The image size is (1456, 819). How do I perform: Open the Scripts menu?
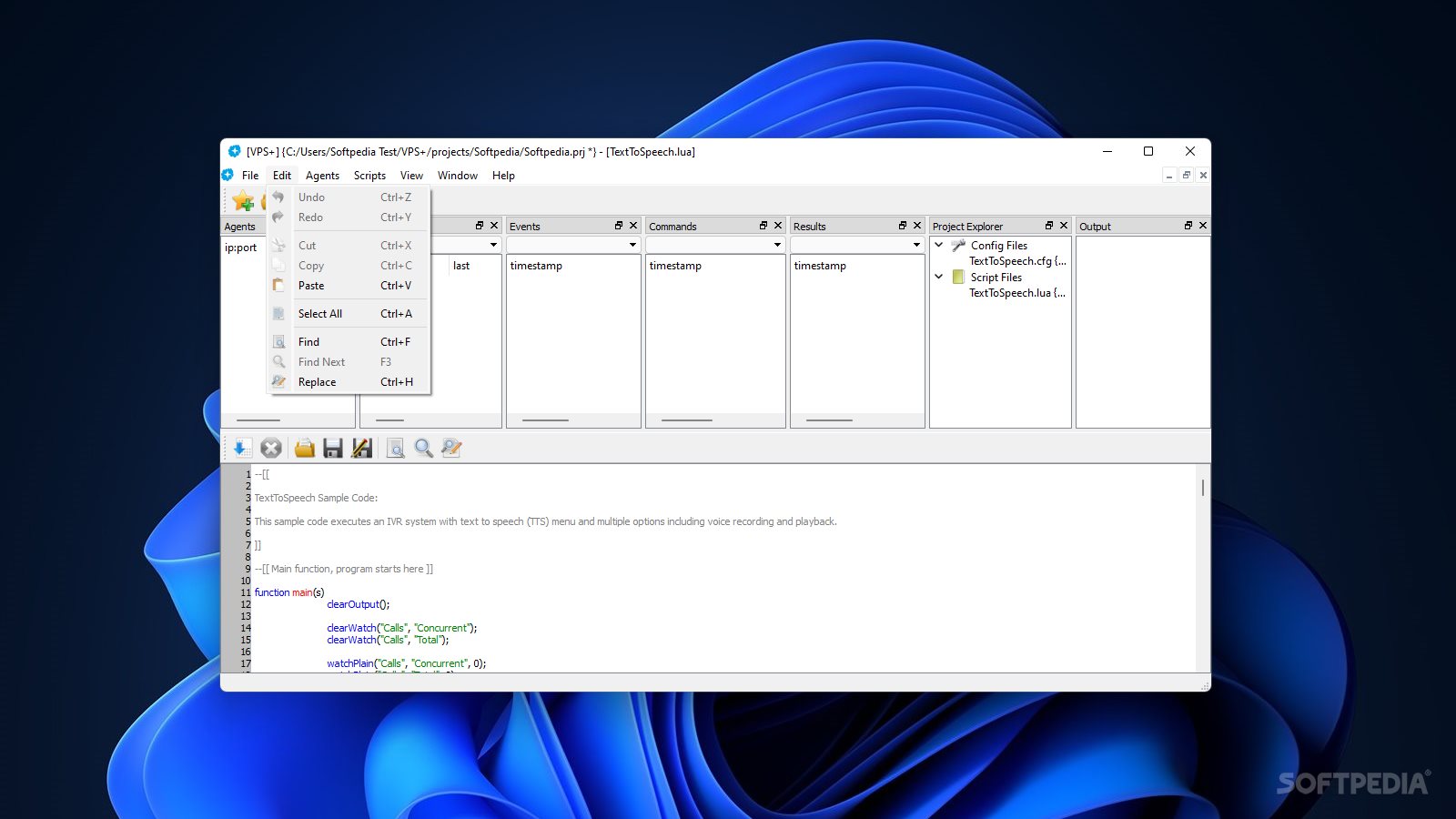pos(369,176)
